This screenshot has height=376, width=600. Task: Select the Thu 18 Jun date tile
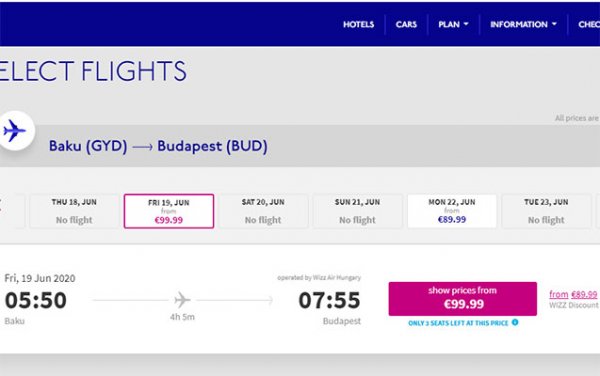coord(74,211)
